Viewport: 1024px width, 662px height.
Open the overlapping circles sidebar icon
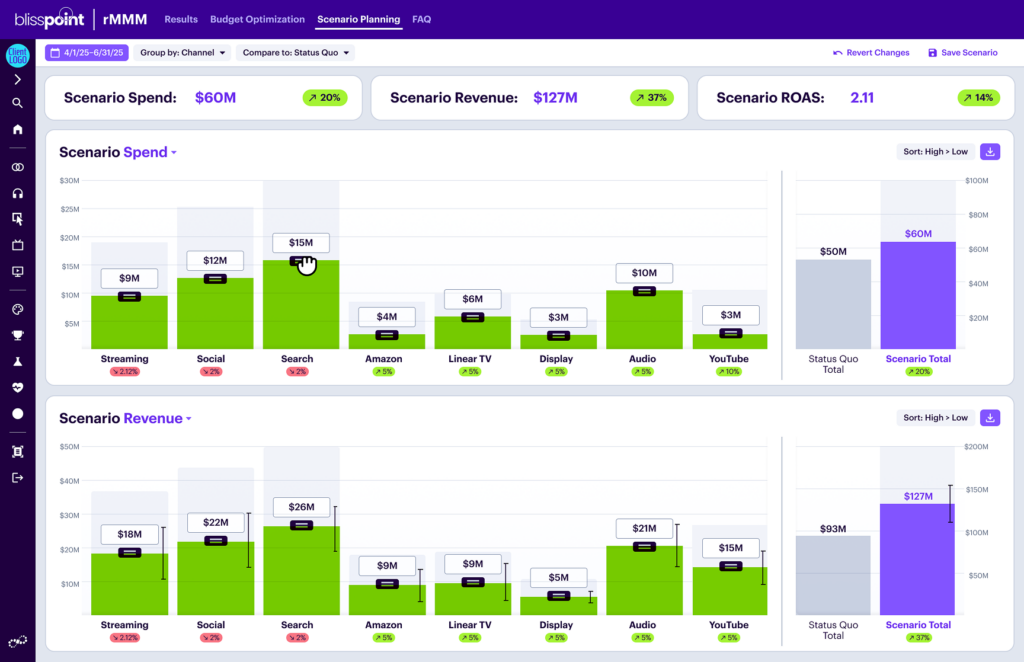click(x=18, y=167)
